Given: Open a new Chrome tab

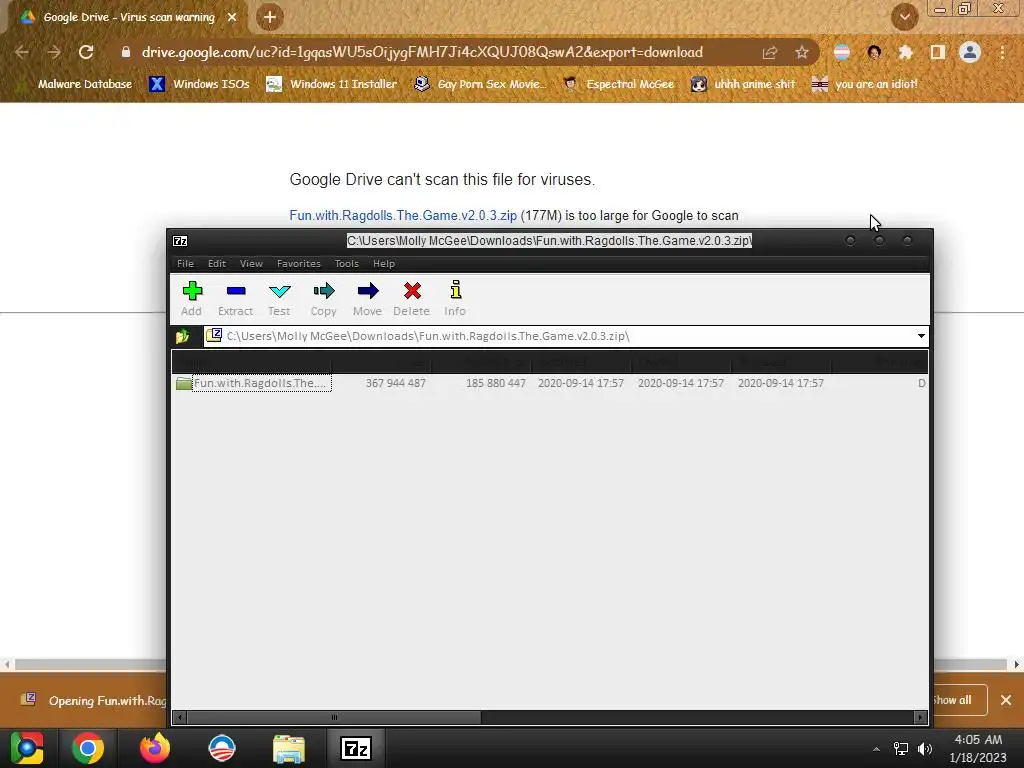Looking at the screenshot, I should (270, 17).
